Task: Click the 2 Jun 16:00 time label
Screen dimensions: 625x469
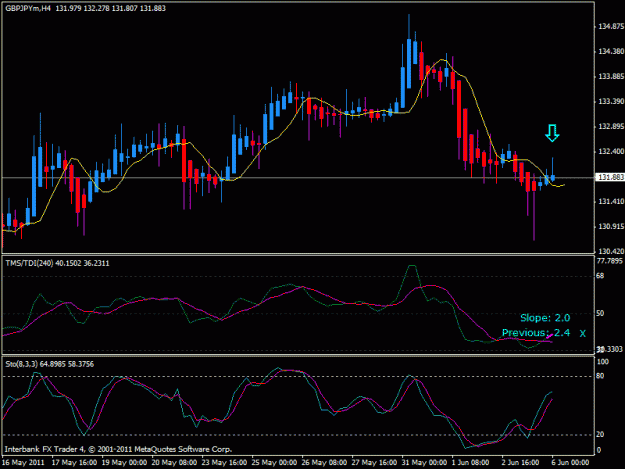Action: coord(521,463)
